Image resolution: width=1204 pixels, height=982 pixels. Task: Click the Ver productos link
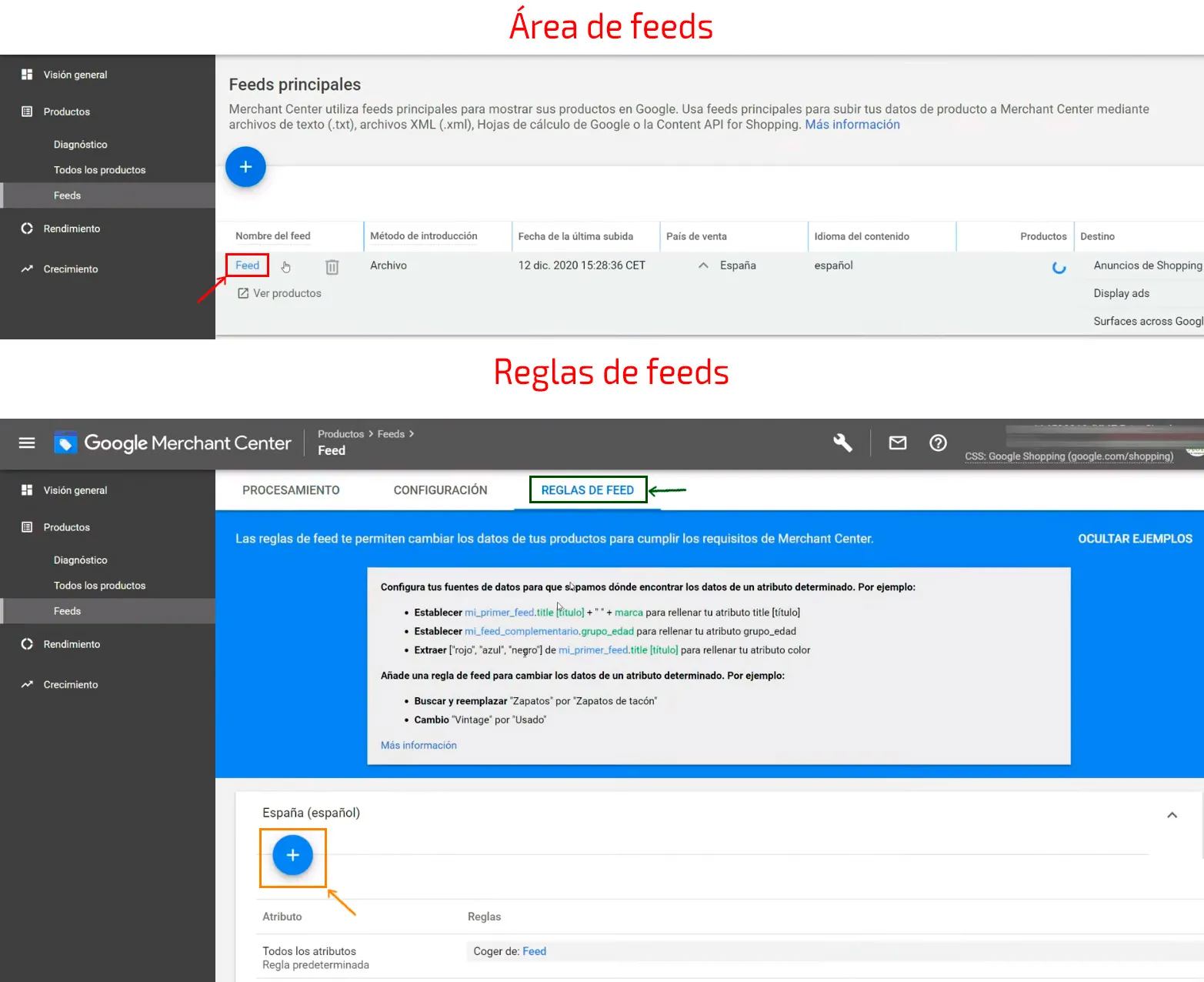pyautogui.click(x=287, y=293)
